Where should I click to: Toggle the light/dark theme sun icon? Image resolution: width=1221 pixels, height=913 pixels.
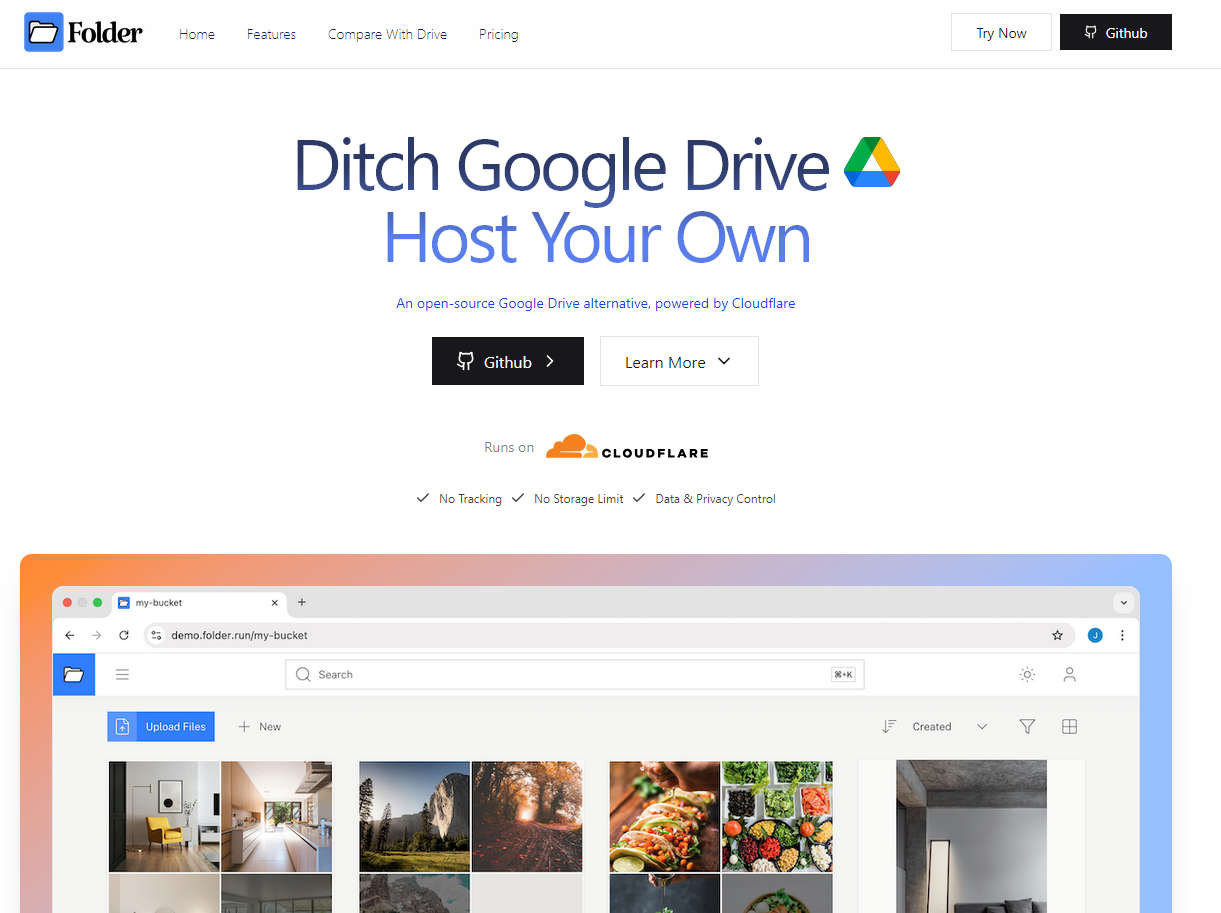coord(1027,675)
